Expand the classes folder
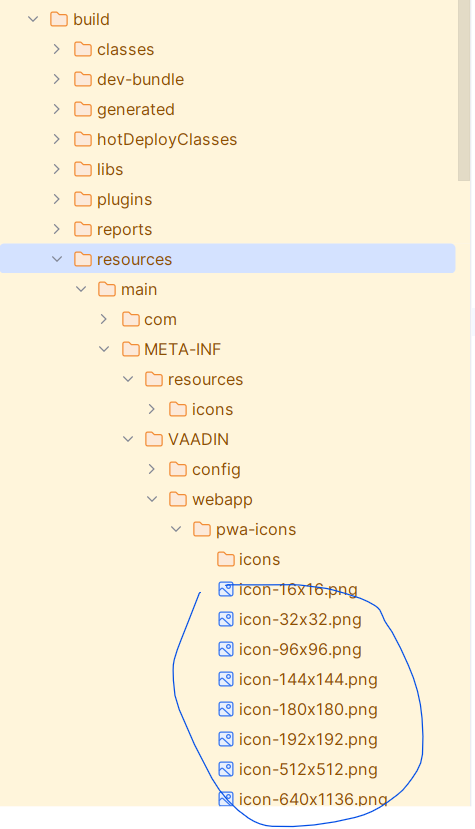The width and height of the screenshot is (475, 829). pos(57,49)
